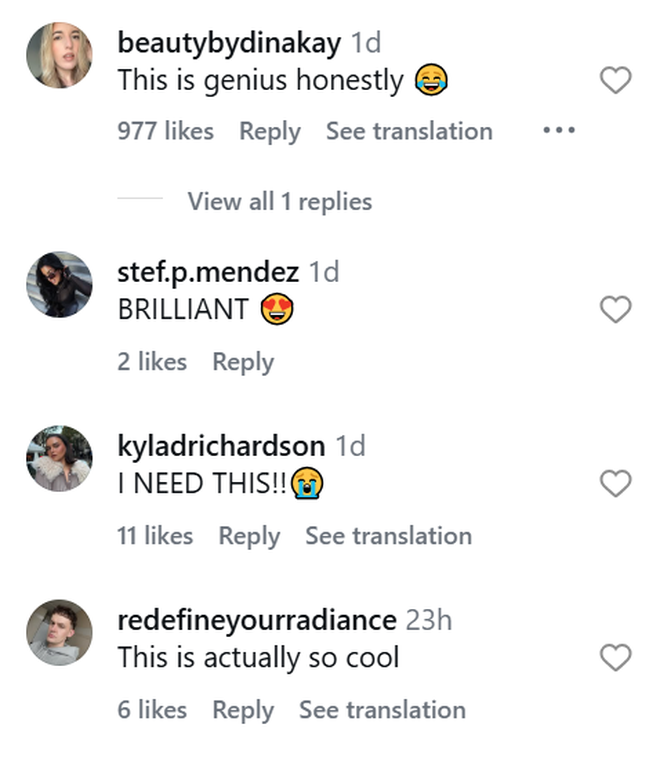This screenshot has width=660, height=757.
Task: Reply to kyladrichardson's comment
Action: pyautogui.click(x=249, y=536)
